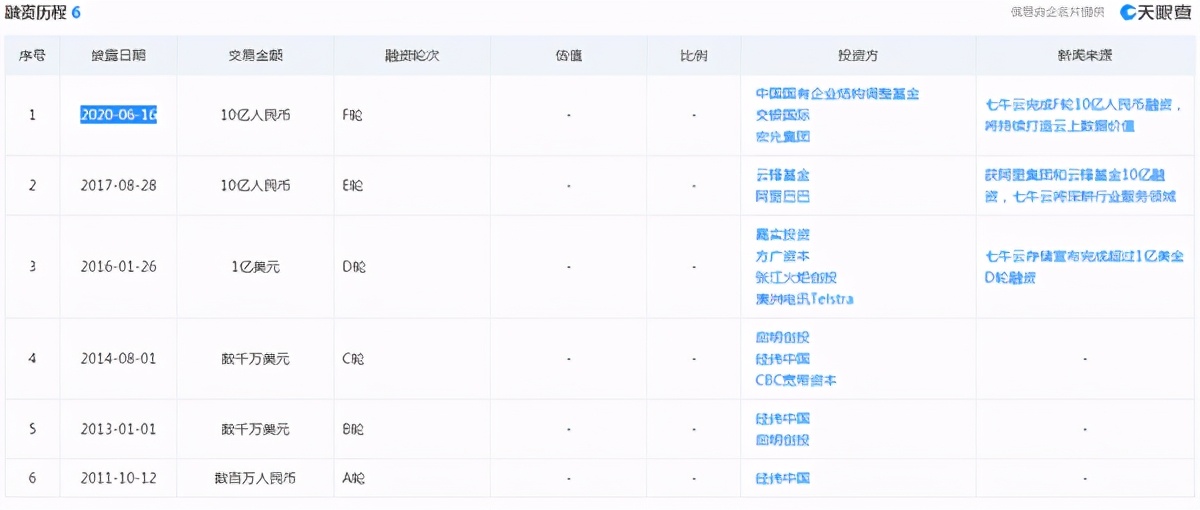Select the date 2014-08-01
The image size is (1200, 510).
coord(118,359)
